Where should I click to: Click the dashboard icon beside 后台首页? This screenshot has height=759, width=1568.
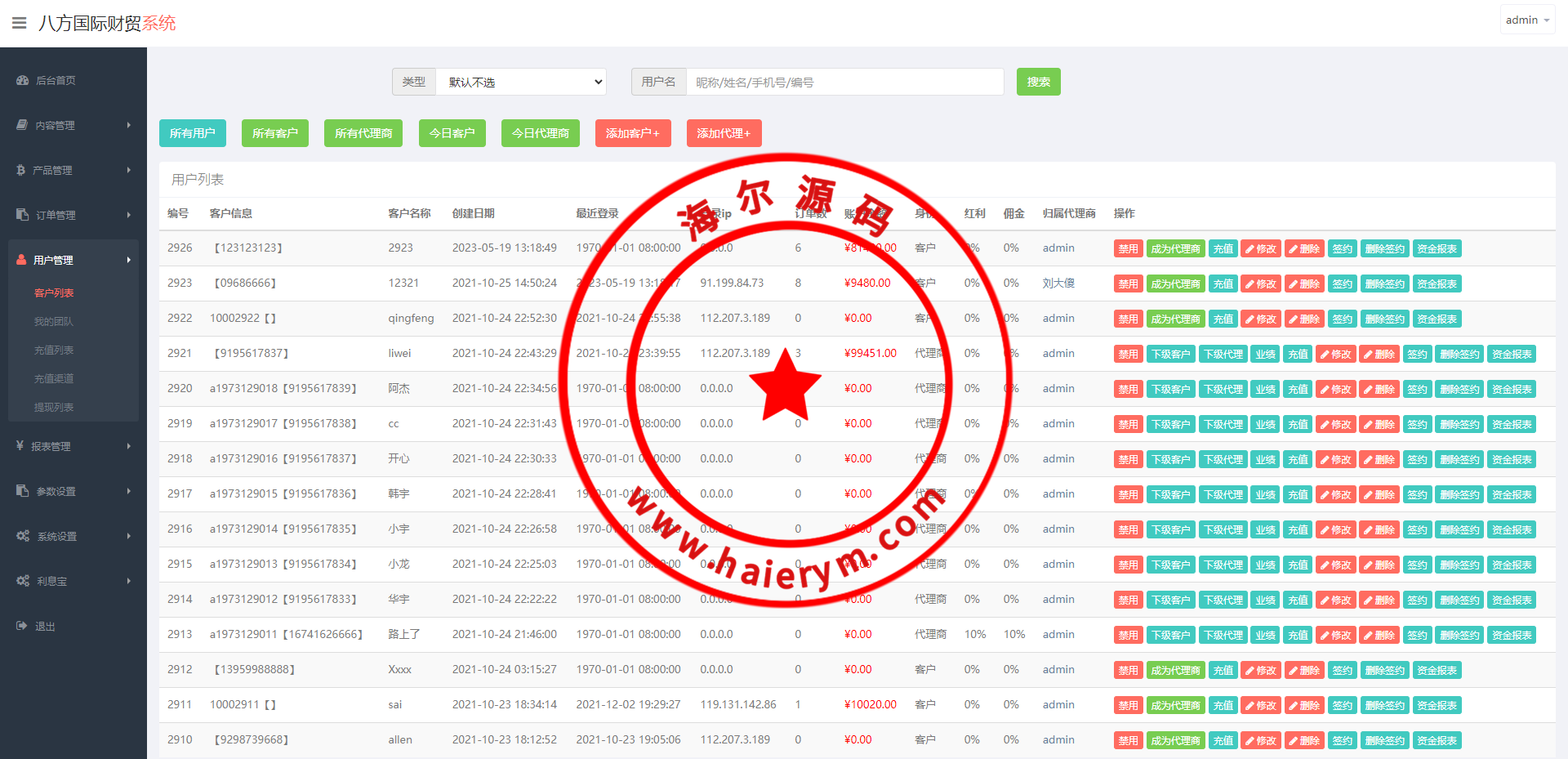point(22,80)
